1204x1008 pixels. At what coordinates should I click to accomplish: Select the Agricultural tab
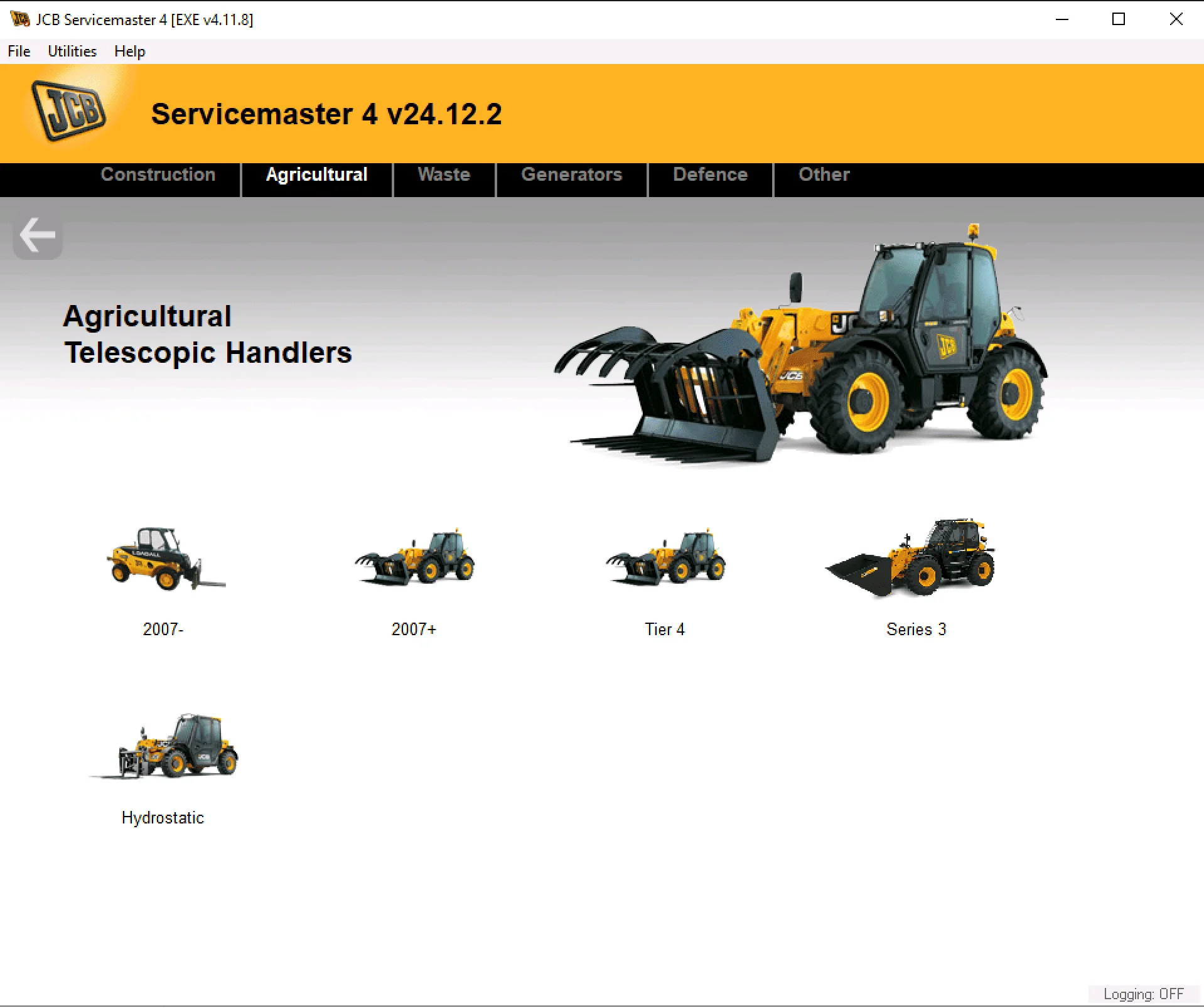tap(317, 174)
